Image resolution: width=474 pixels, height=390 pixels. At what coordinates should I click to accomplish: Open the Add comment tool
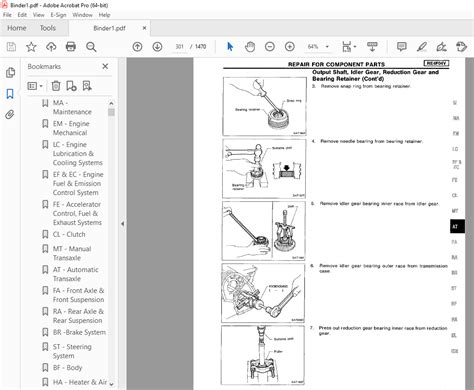[402, 47]
